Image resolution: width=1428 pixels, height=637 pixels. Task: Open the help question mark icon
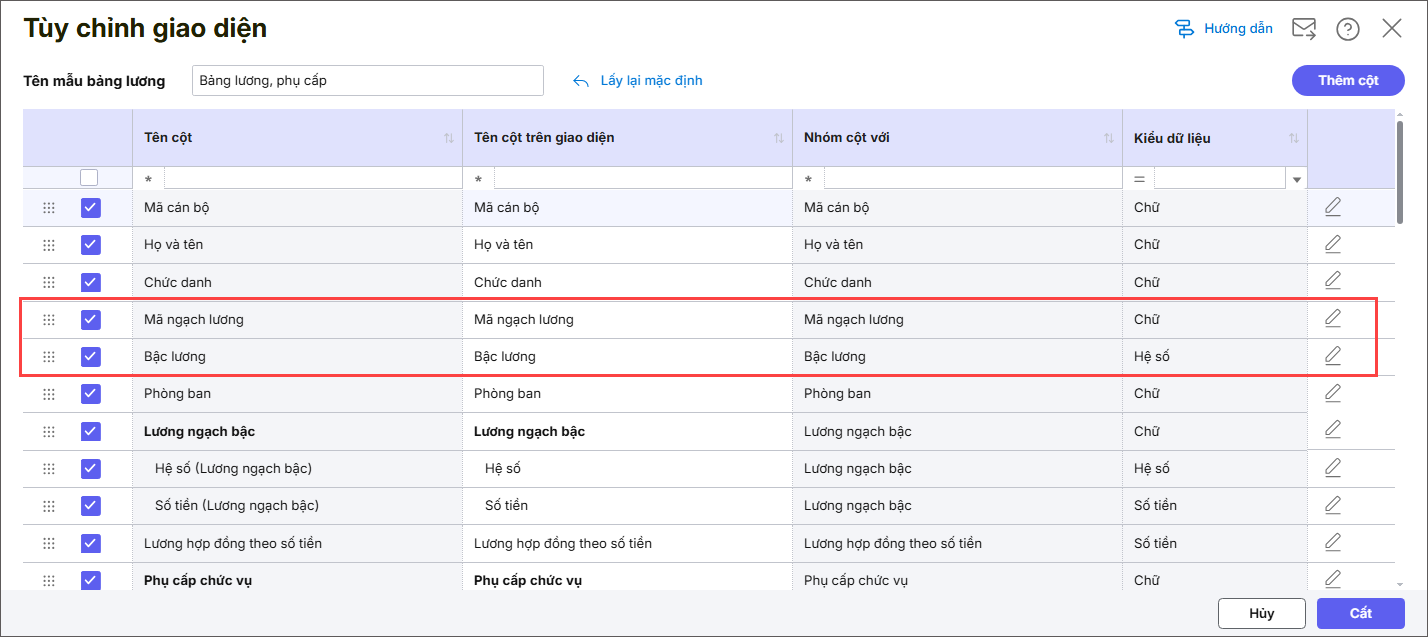[x=1347, y=29]
